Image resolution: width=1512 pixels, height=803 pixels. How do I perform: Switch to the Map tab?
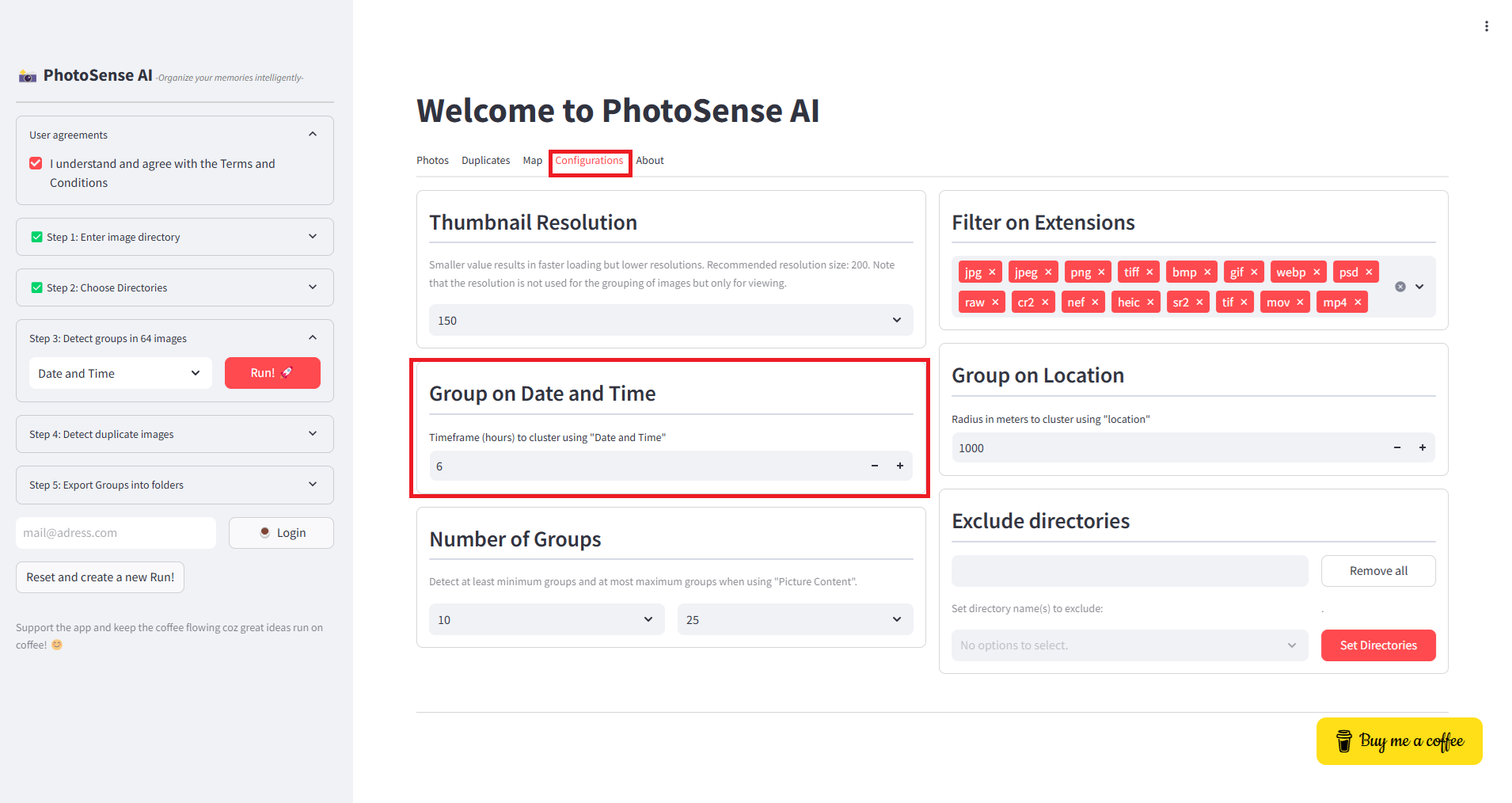tap(533, 160)
